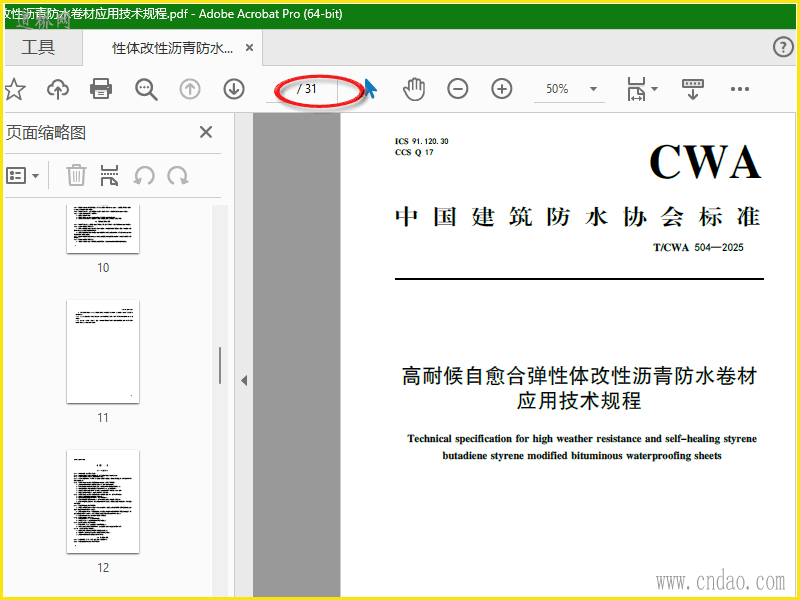The width and height of the screenshot is (800, 600).
Task: Open the 工具 tab
Action: pyautogui.click(x=38, y=47)
